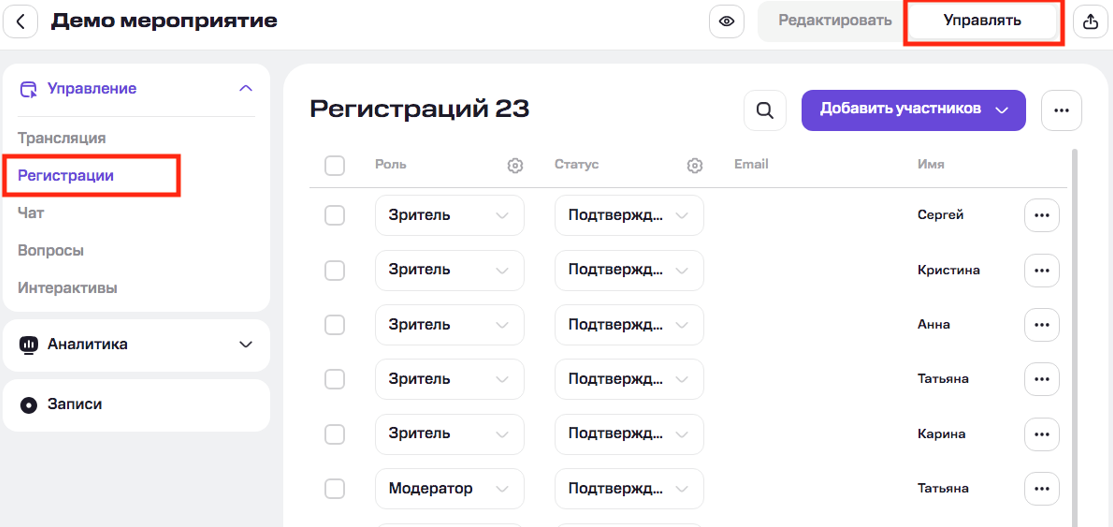This screenshot has width=1113, height=527.
Task: Select the checkbox in Анна's row
Action: click(x=335, y=325)
